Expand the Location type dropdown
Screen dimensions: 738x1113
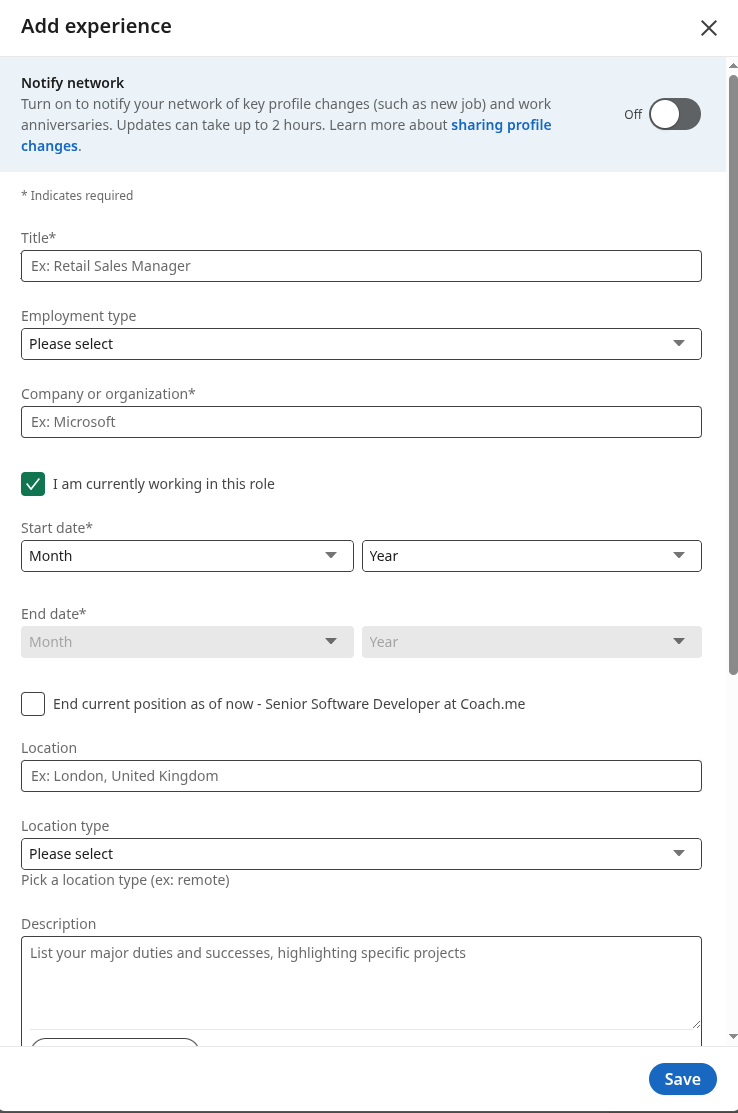pyautogui.click(x=361, y=854)
